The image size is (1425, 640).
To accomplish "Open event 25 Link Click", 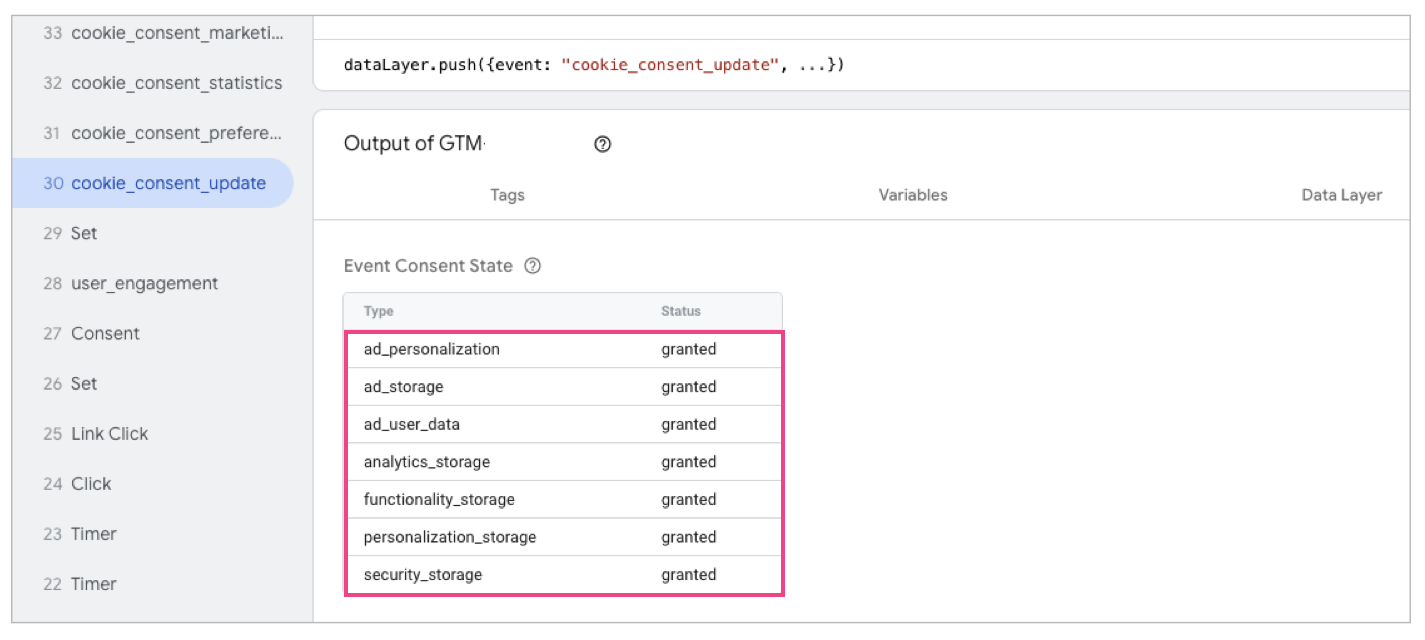I will click(96, 433).
